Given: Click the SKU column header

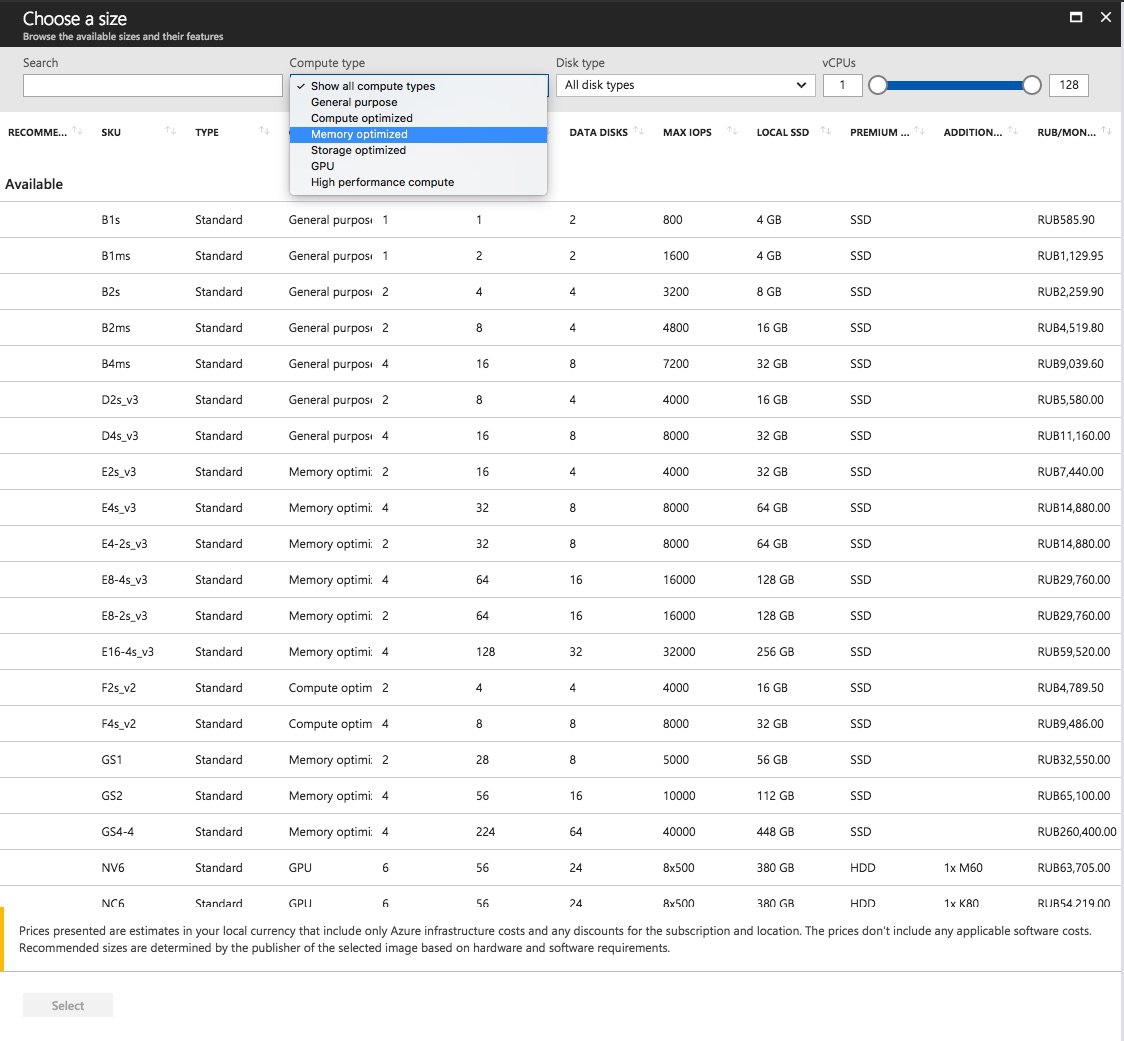Looking at the screenshot, I should point(111,132).
